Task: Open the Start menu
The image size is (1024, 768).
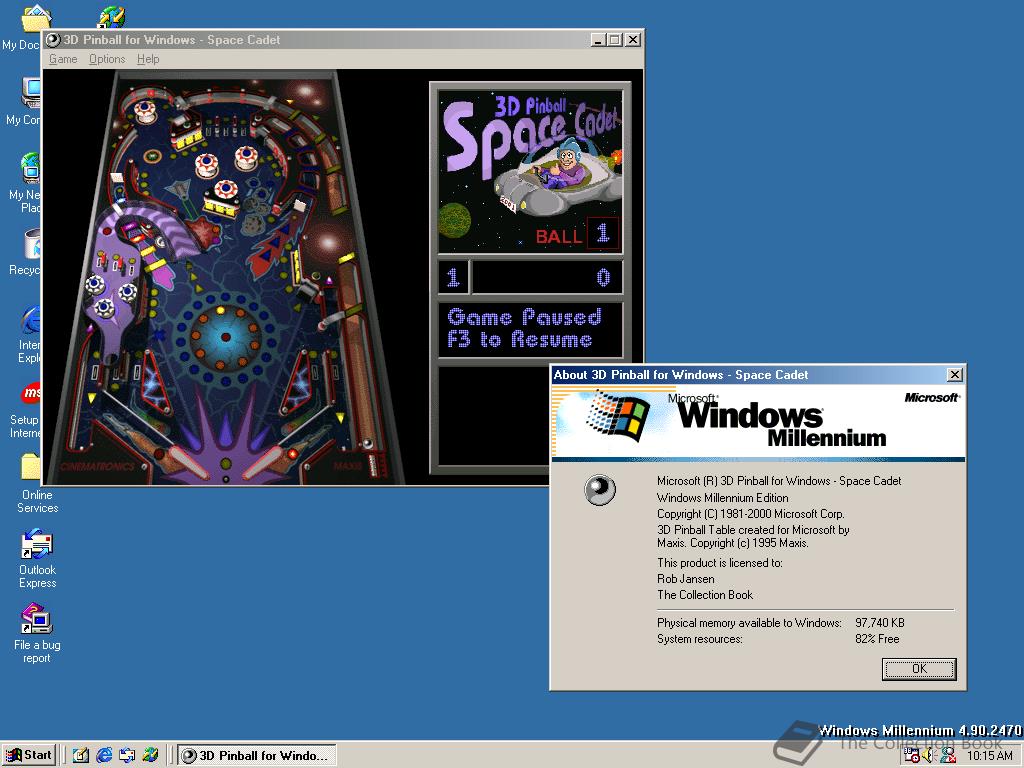Action: pos(29,755)
